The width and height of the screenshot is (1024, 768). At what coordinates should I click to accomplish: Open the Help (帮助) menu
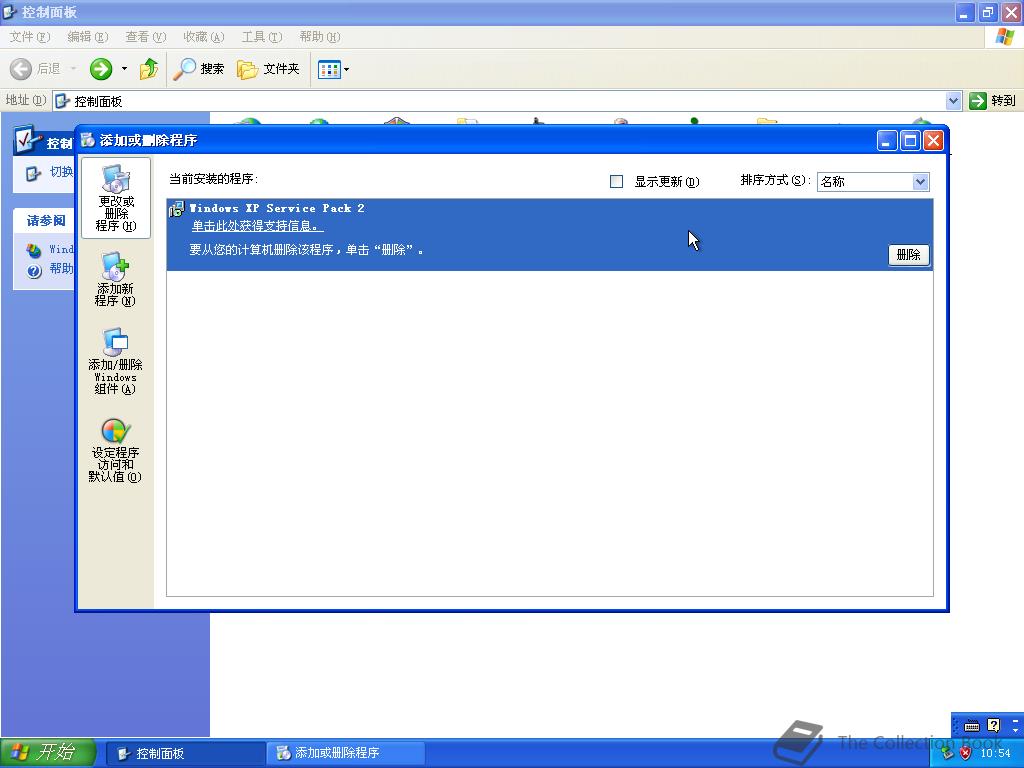tap(319, 37)
